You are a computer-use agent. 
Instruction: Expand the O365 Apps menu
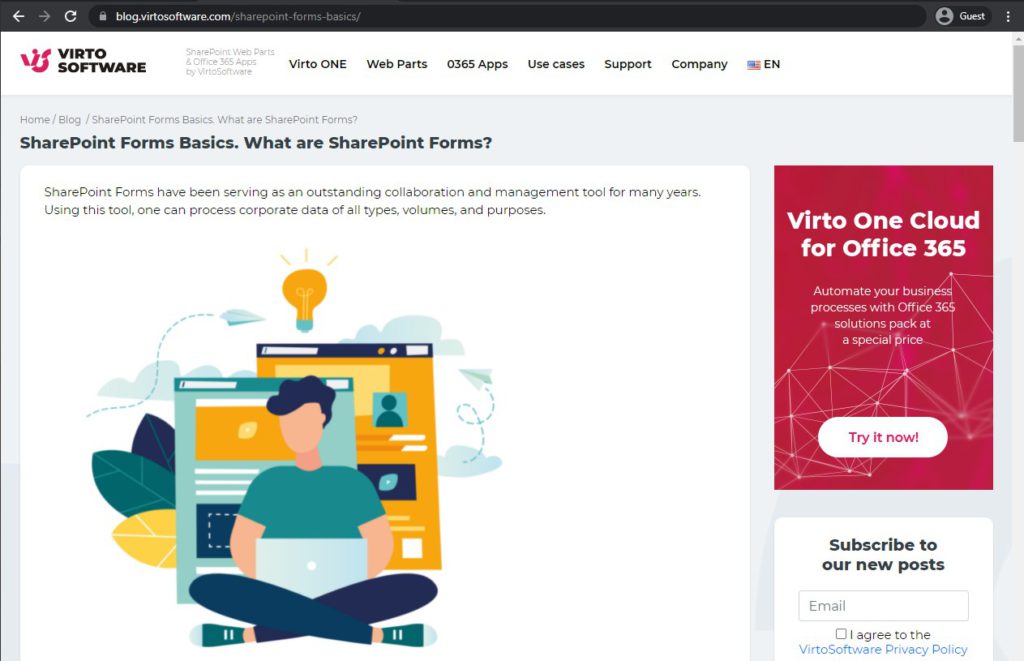pyautogui.click(x=477, y=64)
